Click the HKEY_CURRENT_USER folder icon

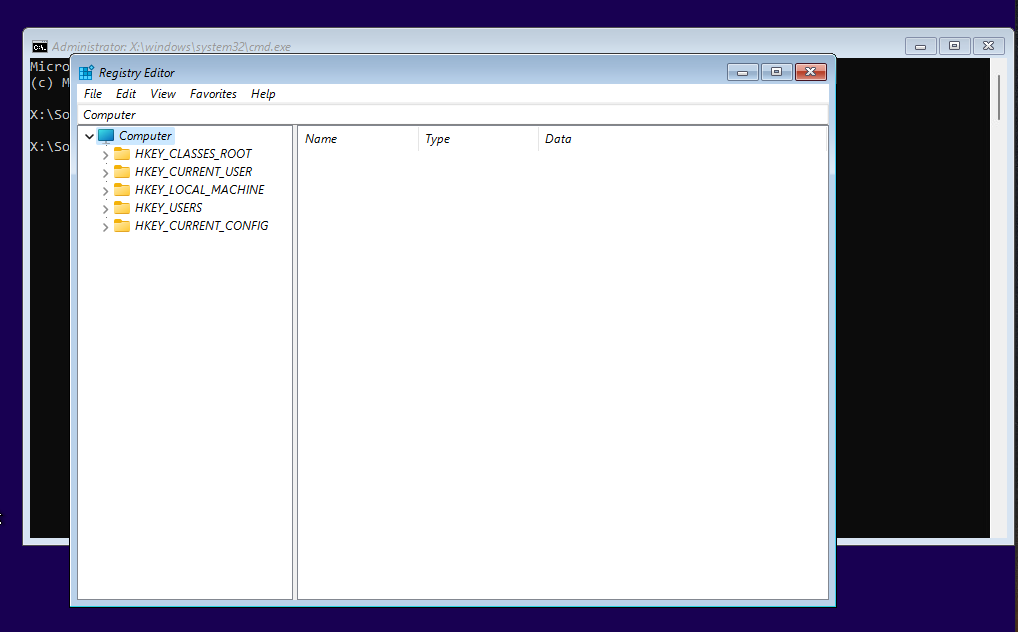pos(121,171)
